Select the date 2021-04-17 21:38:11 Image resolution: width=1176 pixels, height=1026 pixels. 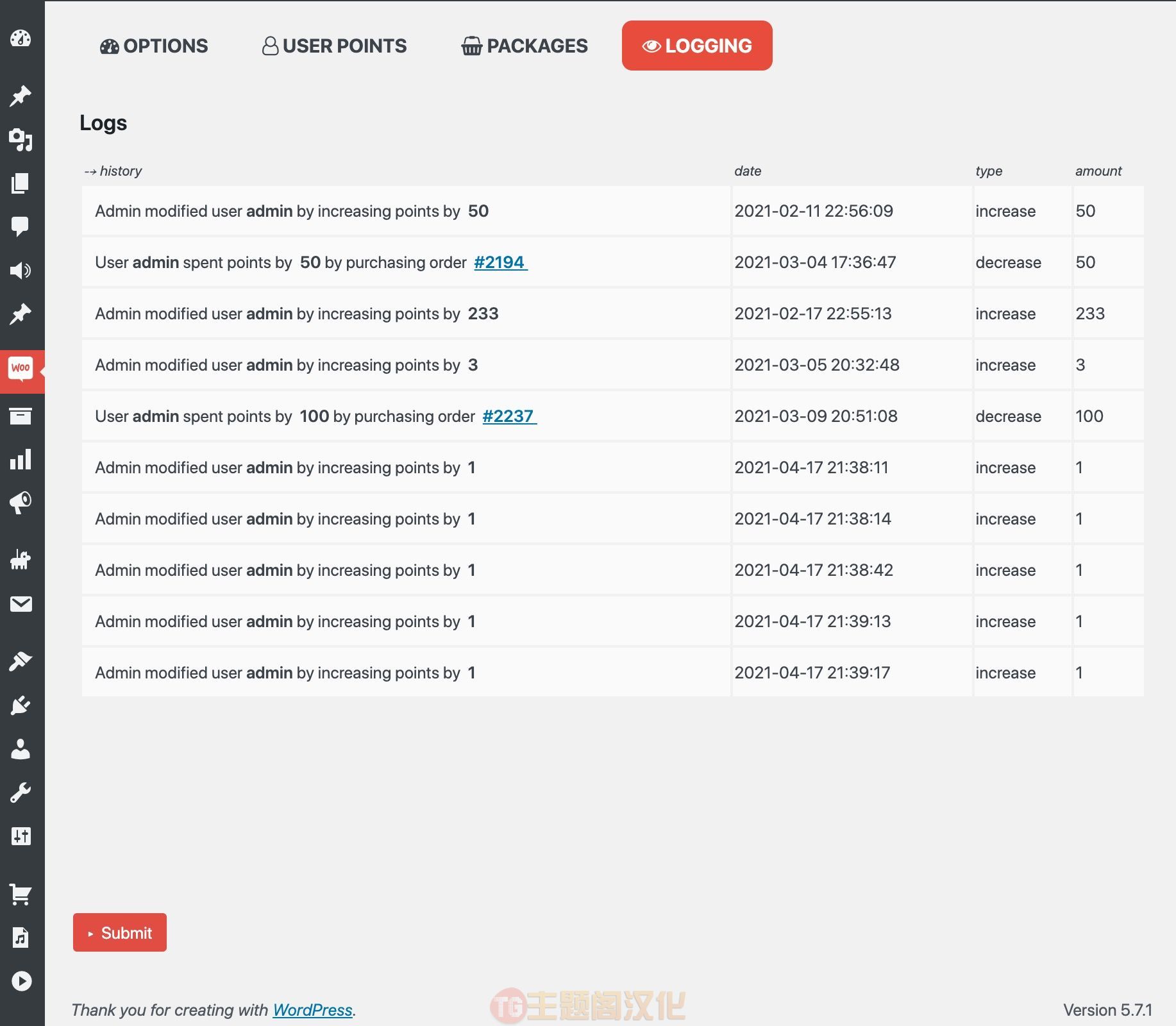811,467
